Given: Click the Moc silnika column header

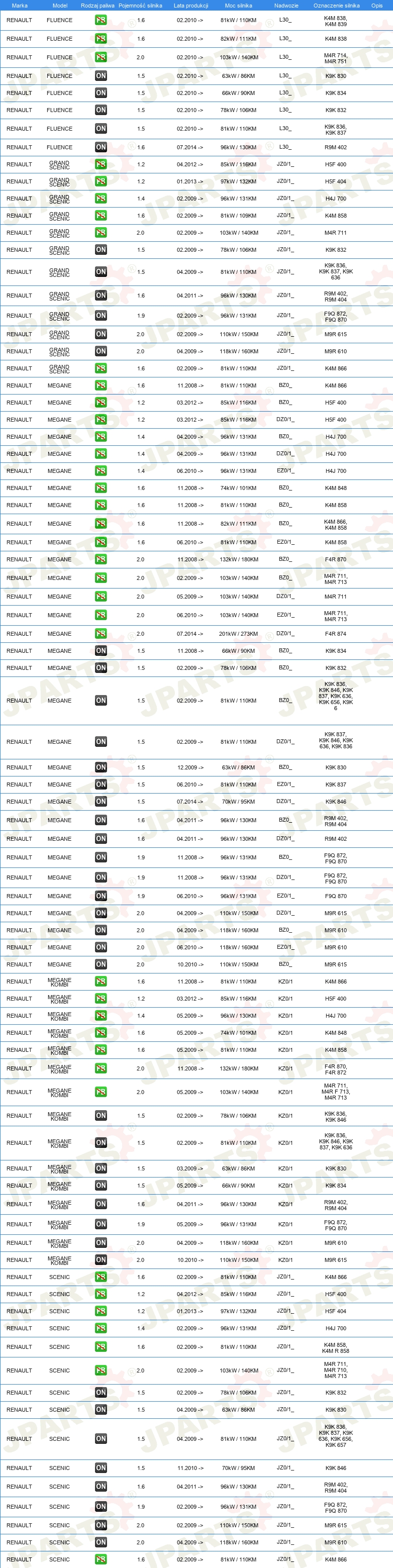Looking at the screenshot, I should tap(239, 6).
